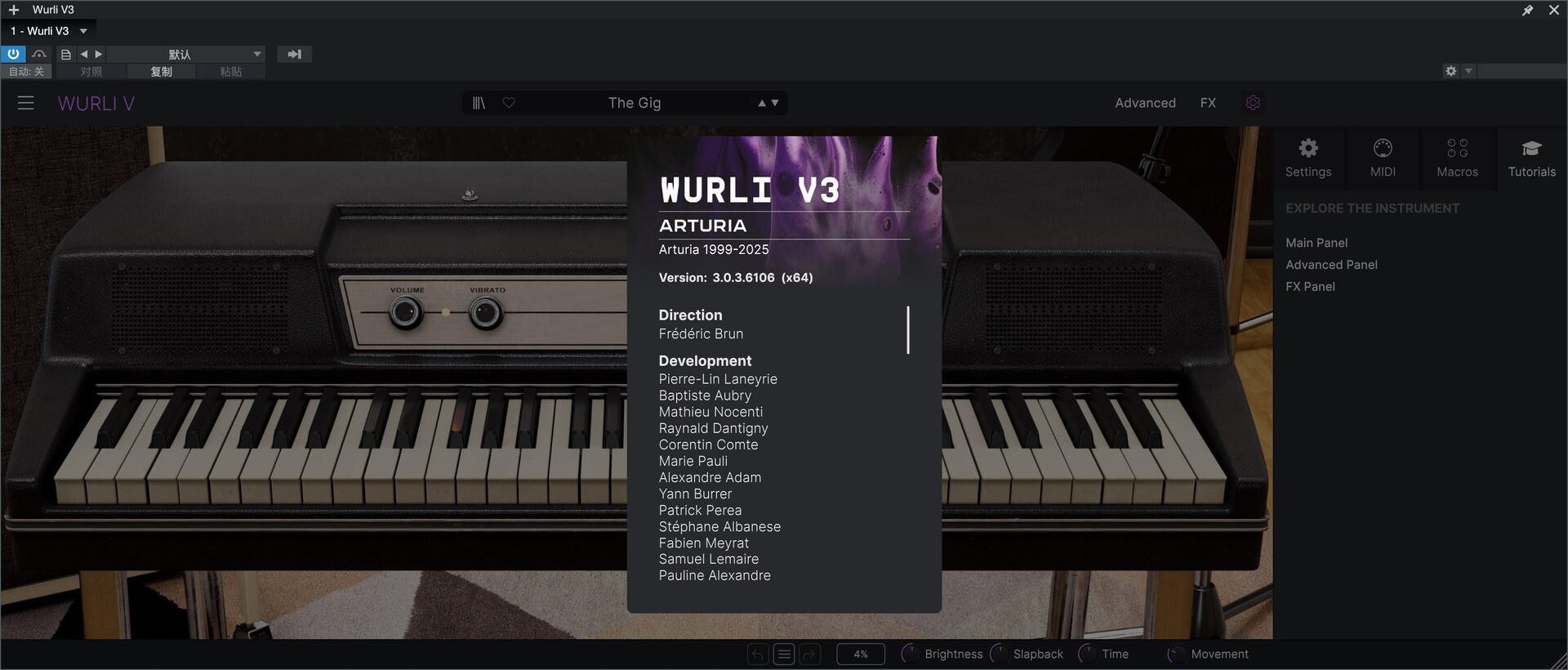
Task: Click the preset name The Gig
Action: [635, 103]
